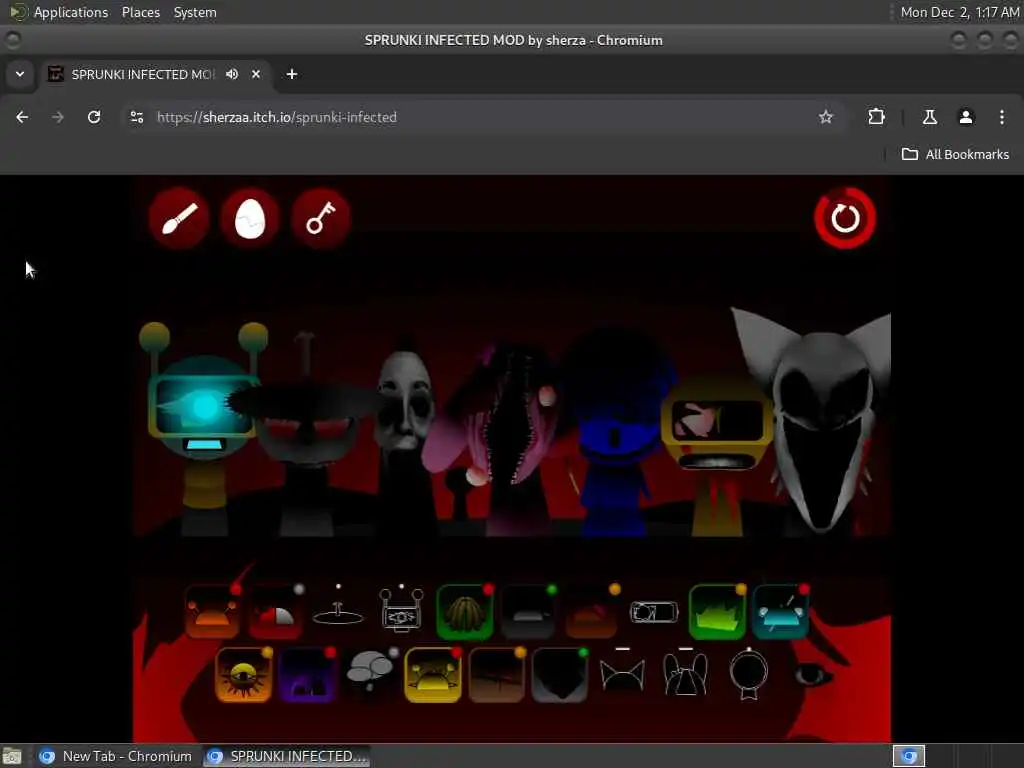Open the profile account button
Viewport: 1024px width, 768px height.
click(966, 117)
